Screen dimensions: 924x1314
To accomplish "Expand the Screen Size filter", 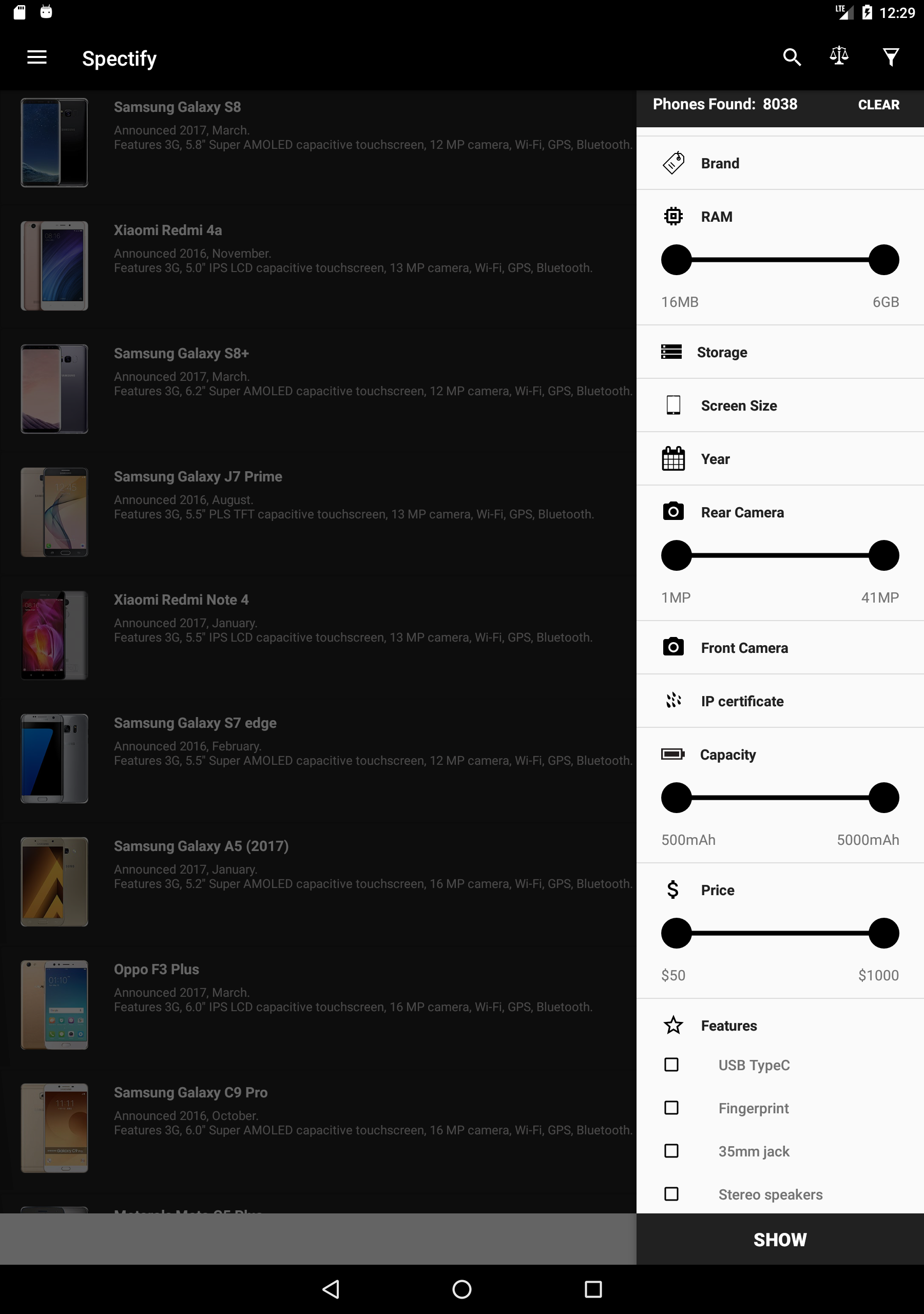I will coord(780,405).
